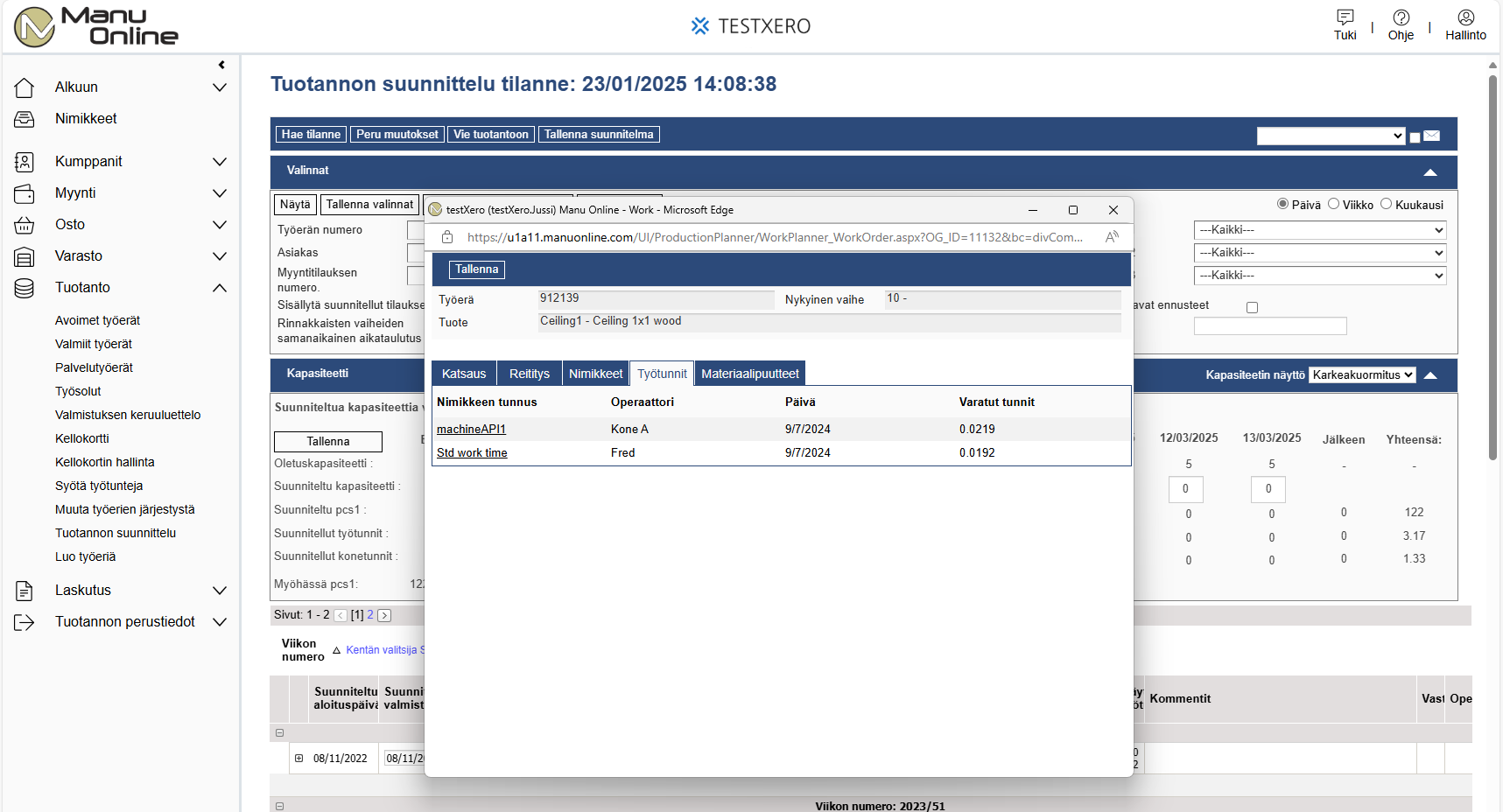Collapse the Tuotanto menu chevron

click(x=220, y=288)
